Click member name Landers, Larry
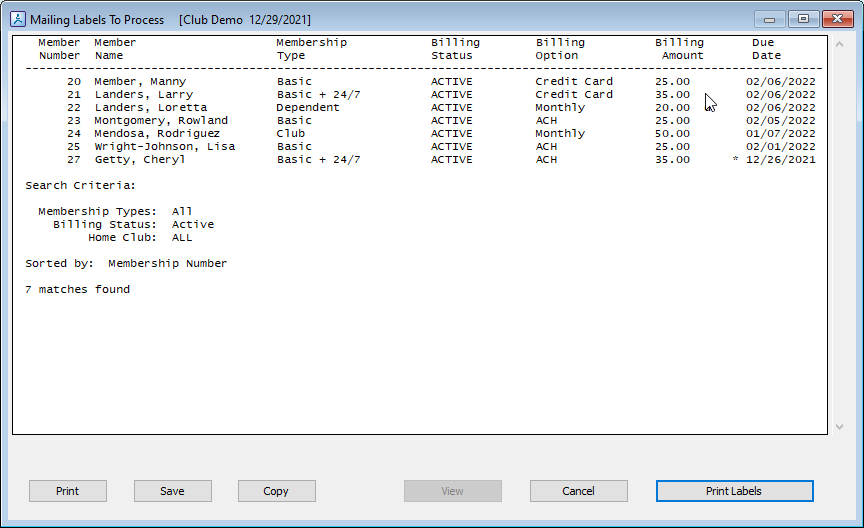Viewport: 864px width, 528px height. tap(143, 95)
